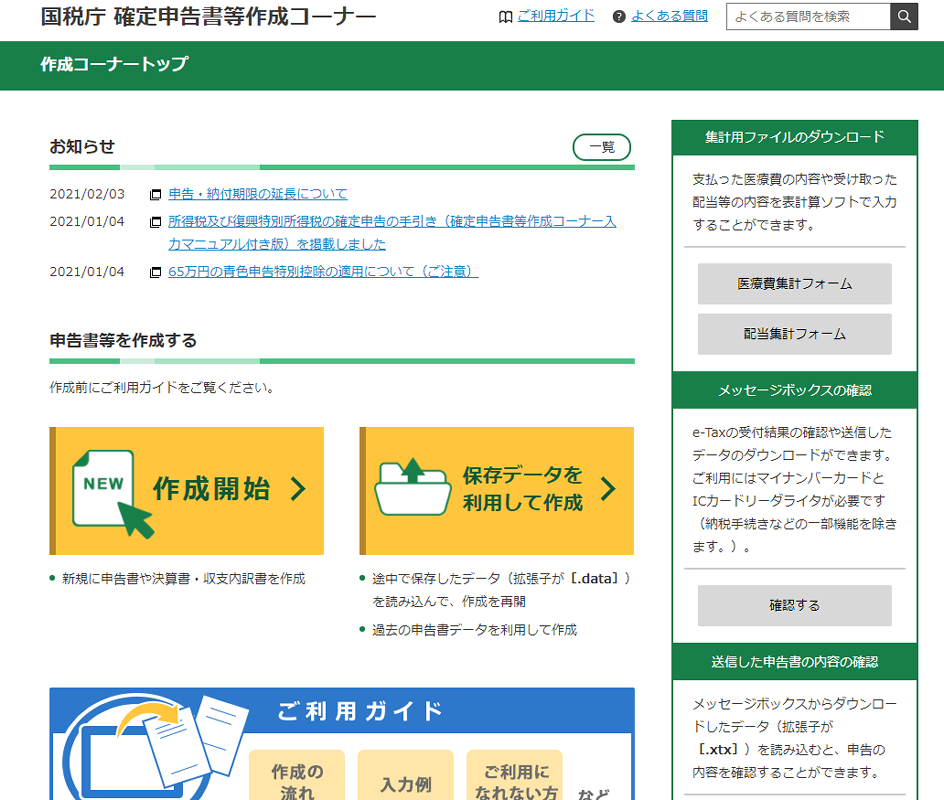Click the external link icon beside 65万円の青色申告 notice
Image resolution: width=944 pixels, height=800 pixels.
(x=156, y=272)
